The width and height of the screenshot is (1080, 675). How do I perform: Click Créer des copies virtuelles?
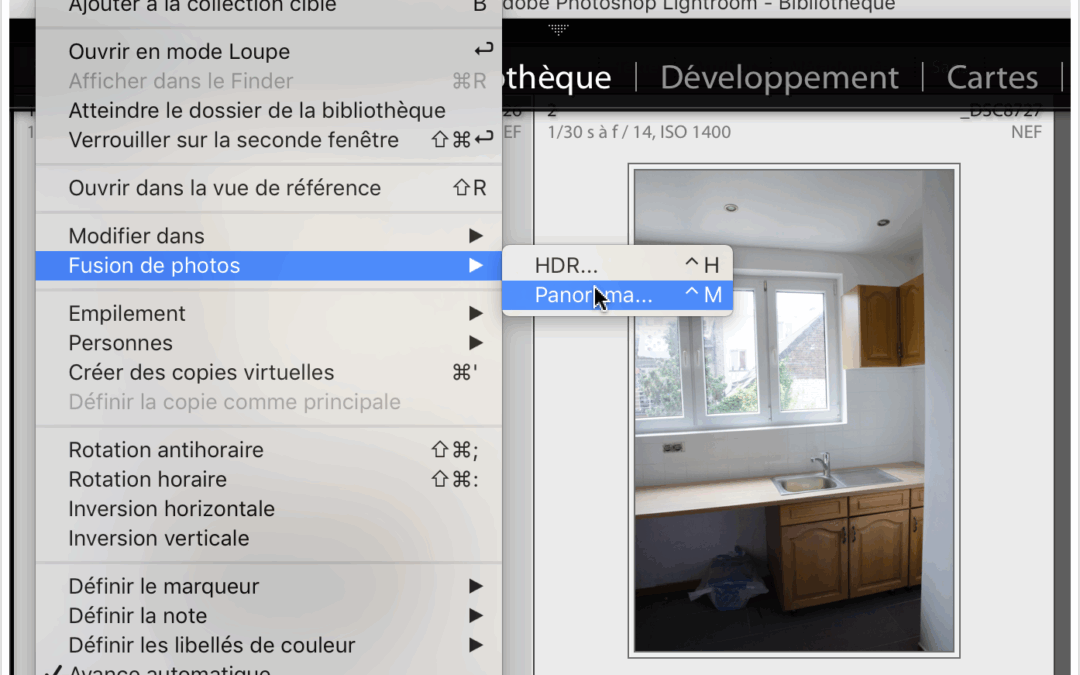[x=201, y=373]
